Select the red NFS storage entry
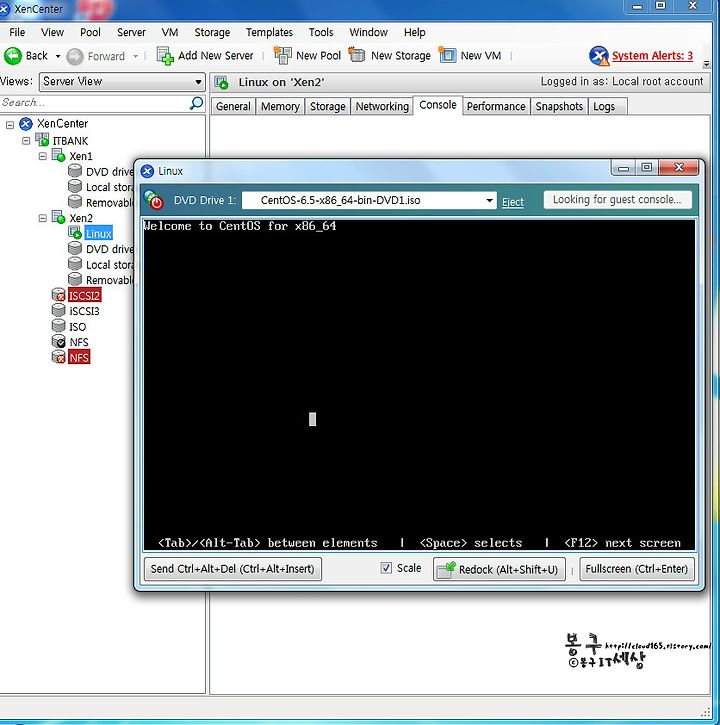 point(79,357)
